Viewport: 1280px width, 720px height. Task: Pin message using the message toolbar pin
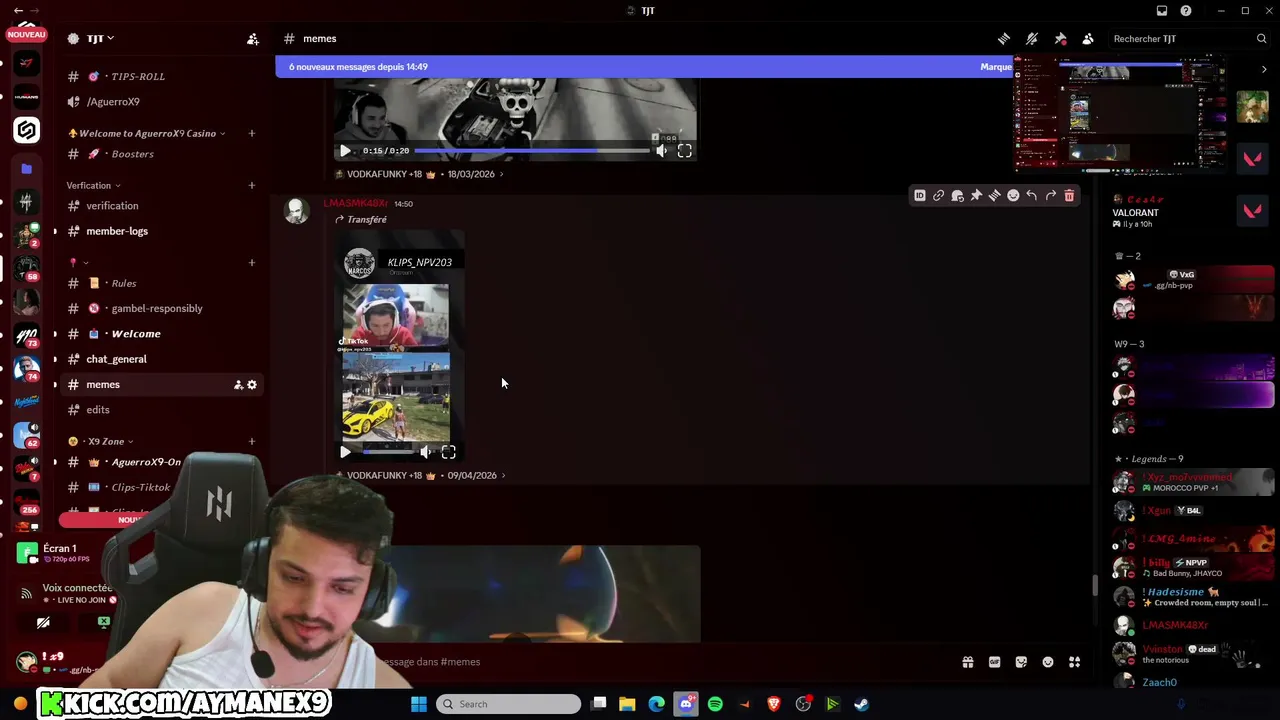pyautogui.click(x=976, y=196)
